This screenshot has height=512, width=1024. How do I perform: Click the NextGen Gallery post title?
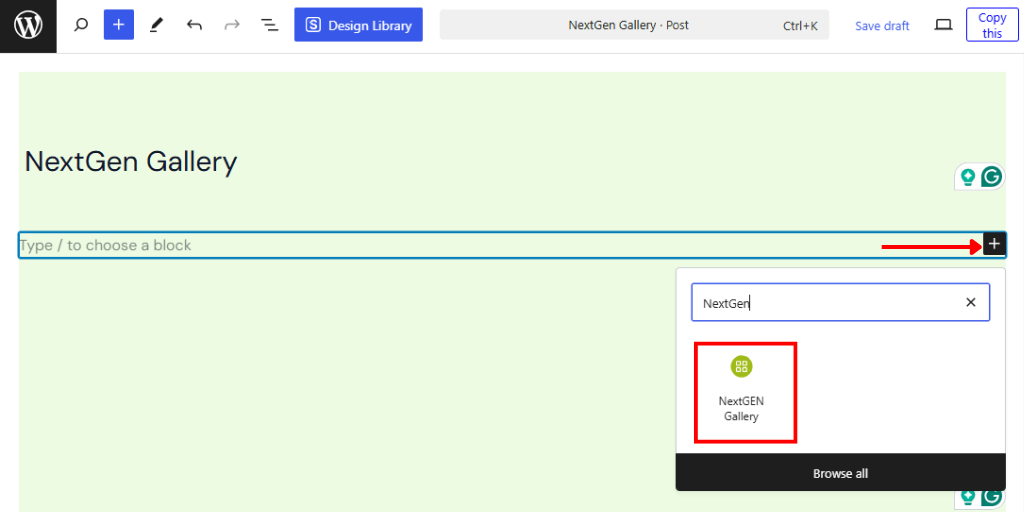(x=131, y=162)
